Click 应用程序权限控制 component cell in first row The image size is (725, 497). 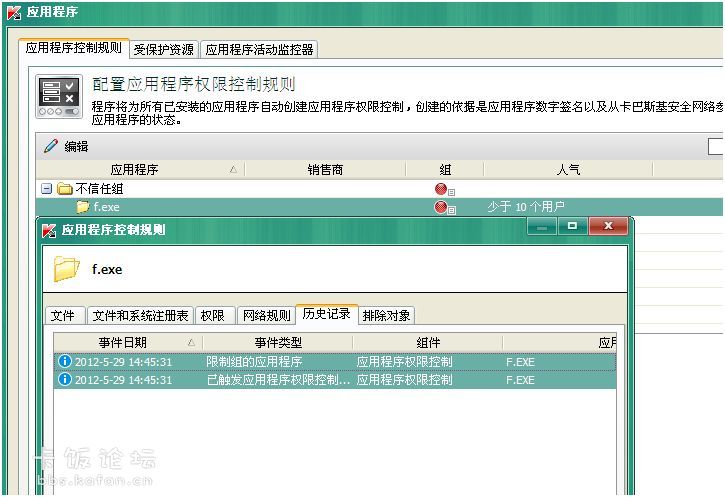(x=405, y=362)
